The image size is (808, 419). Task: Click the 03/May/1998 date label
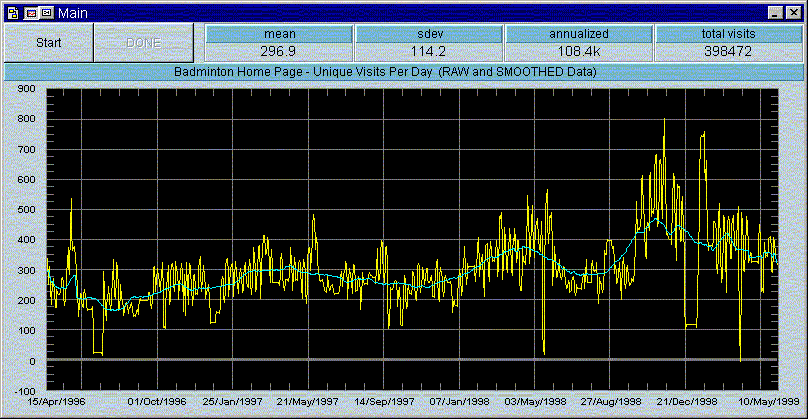pyautogui.click(x=535, y=401)
